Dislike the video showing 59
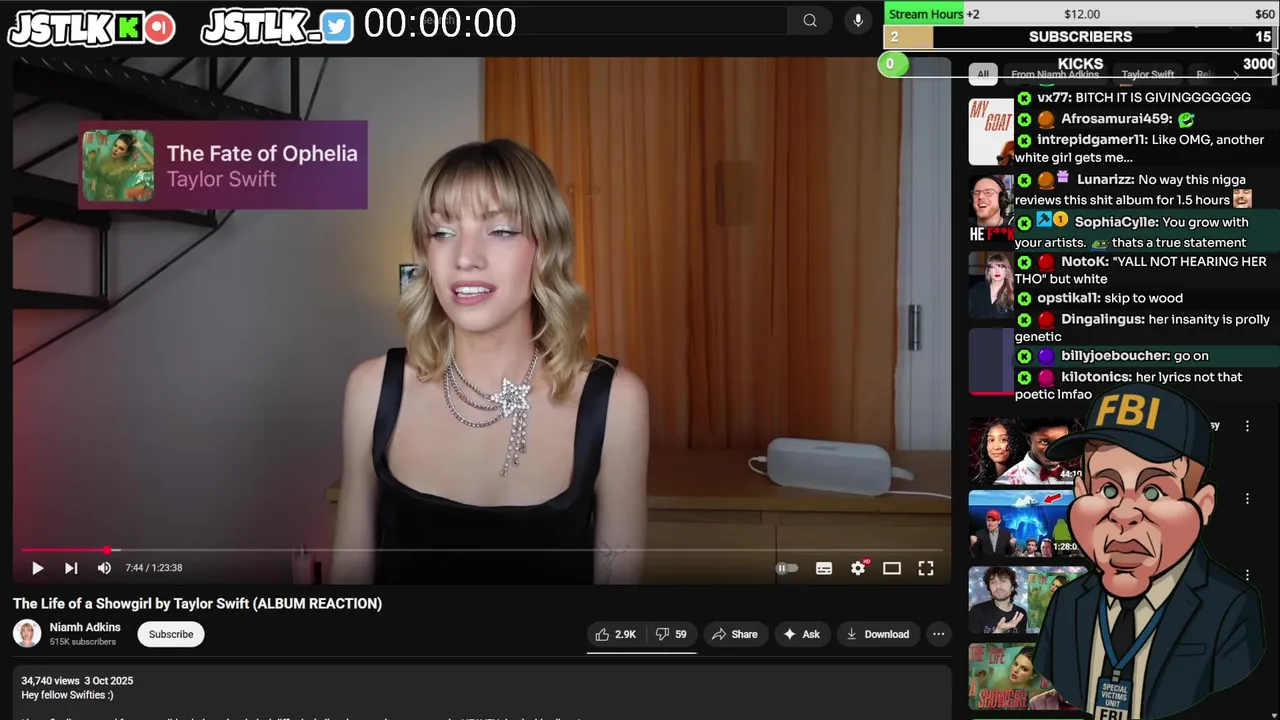 672,634
